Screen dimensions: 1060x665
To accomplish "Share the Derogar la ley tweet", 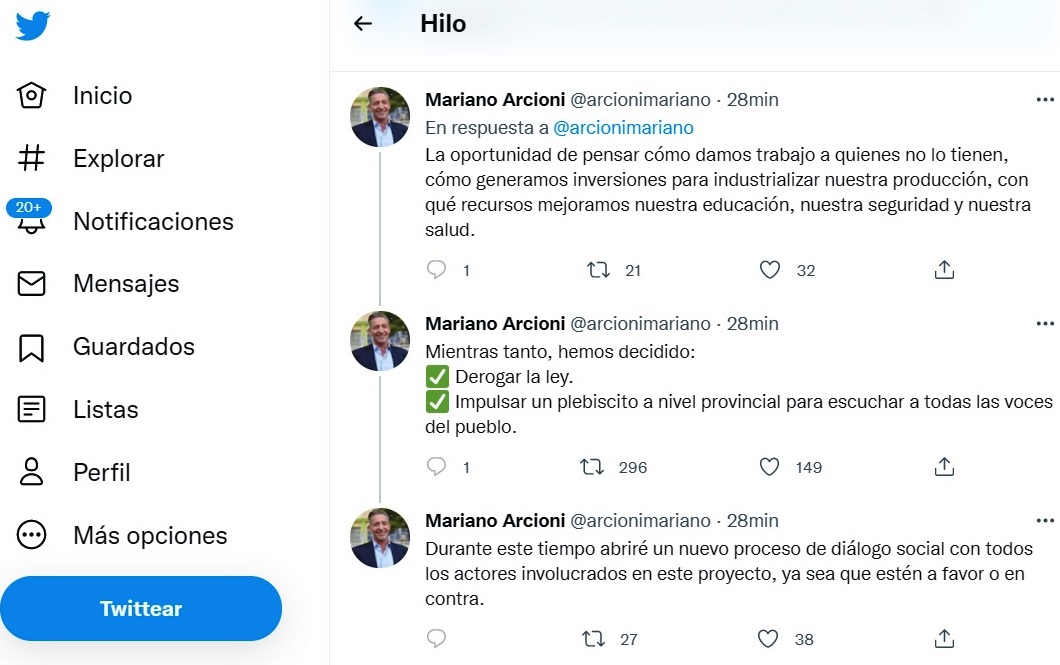I will 944,467.
